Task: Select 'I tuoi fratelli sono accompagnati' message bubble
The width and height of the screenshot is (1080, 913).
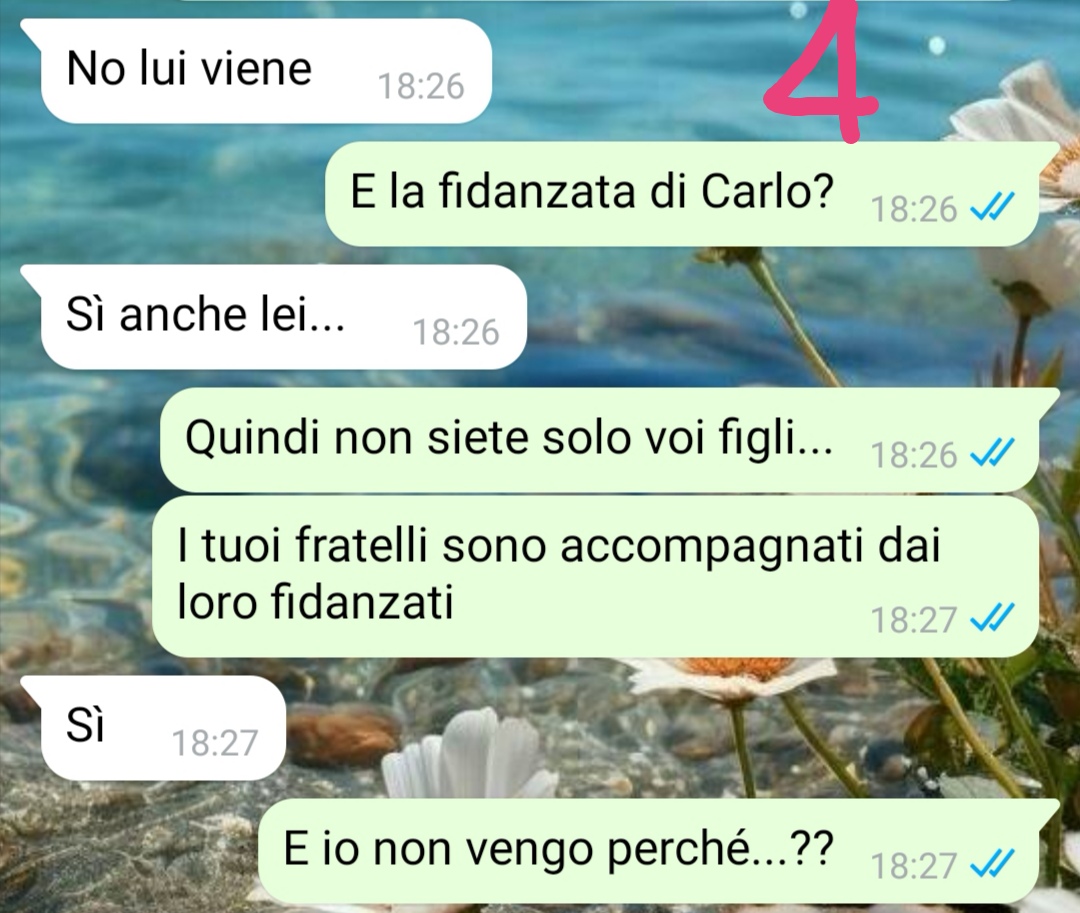Action: click(x=595, y=577)
